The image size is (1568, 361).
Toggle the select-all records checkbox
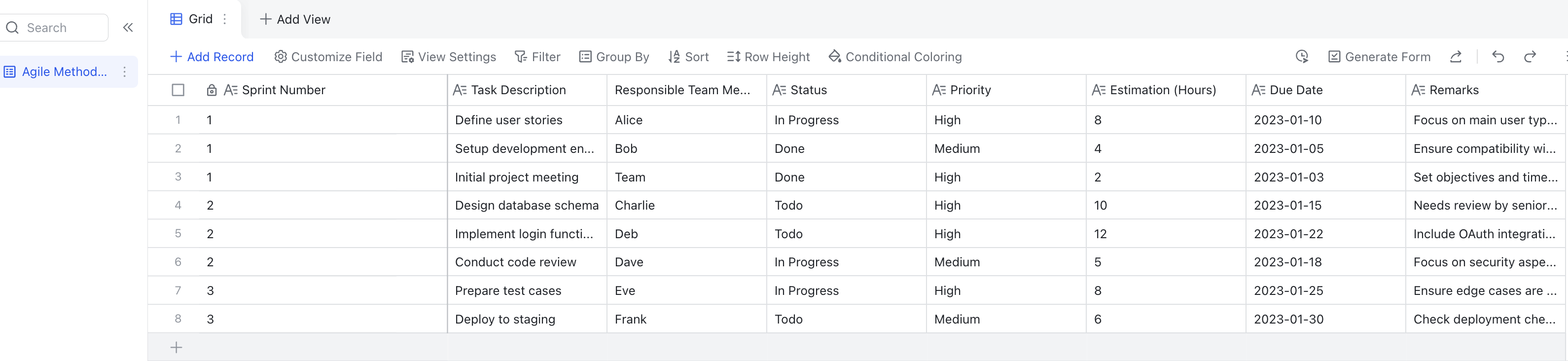[x=178, y=90]
